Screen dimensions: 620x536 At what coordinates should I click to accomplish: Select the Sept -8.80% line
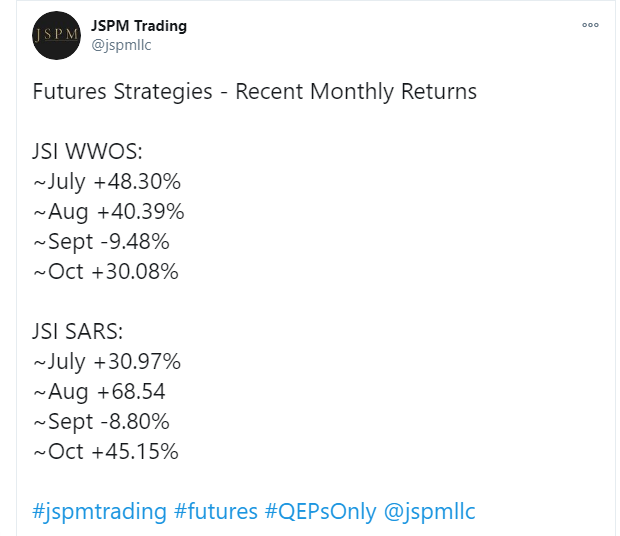(102, 422)
